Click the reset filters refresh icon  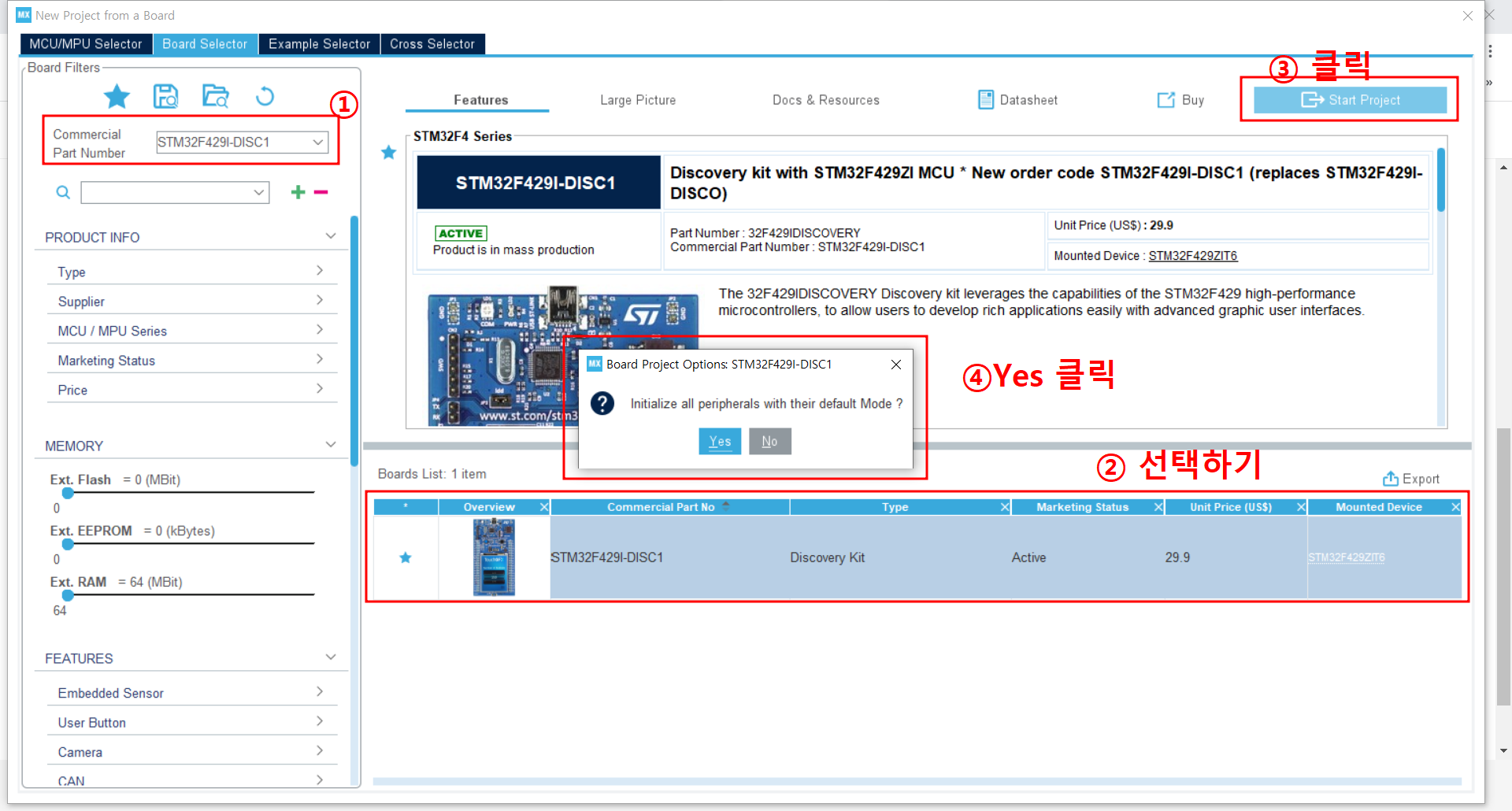tap(265, 96)
